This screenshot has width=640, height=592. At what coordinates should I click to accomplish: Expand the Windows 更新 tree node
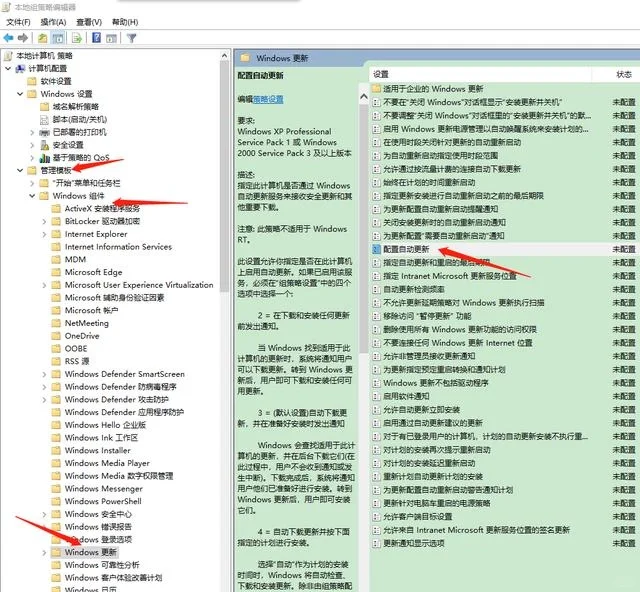tap(44, 552)
